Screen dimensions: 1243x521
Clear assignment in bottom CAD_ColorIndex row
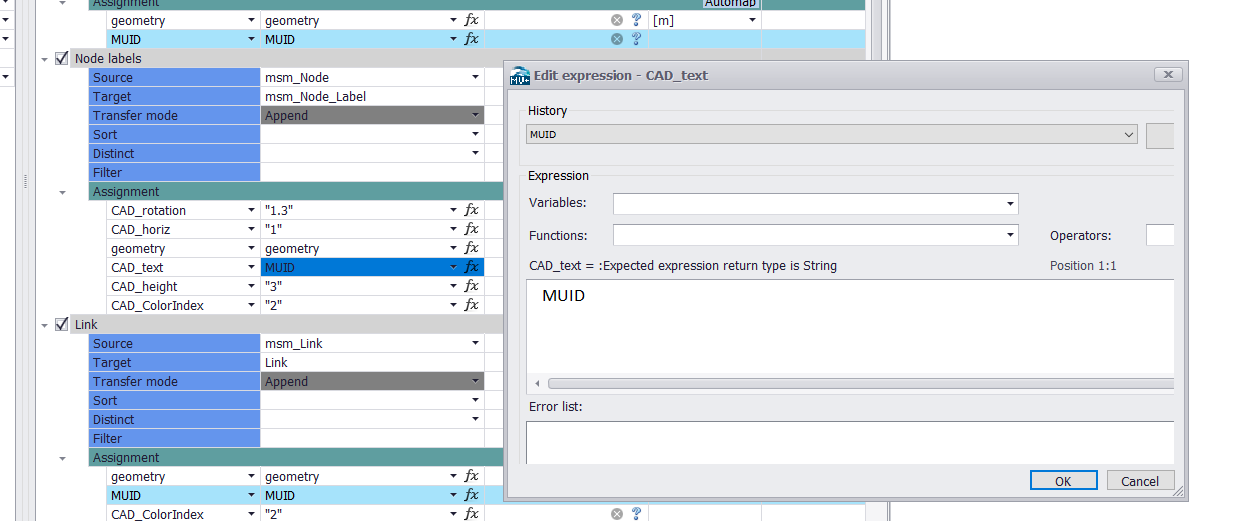[x=617, y=514]
